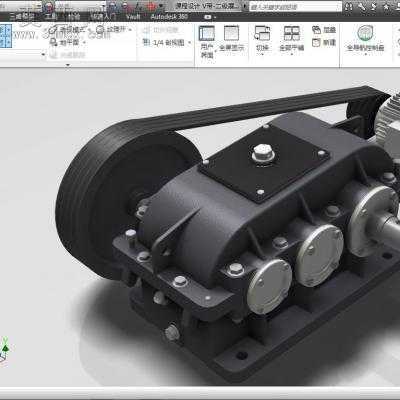The width and height of the screenshot is (400, 400).
Task: Click the document title in the title bar
Action: click(208, 6)
